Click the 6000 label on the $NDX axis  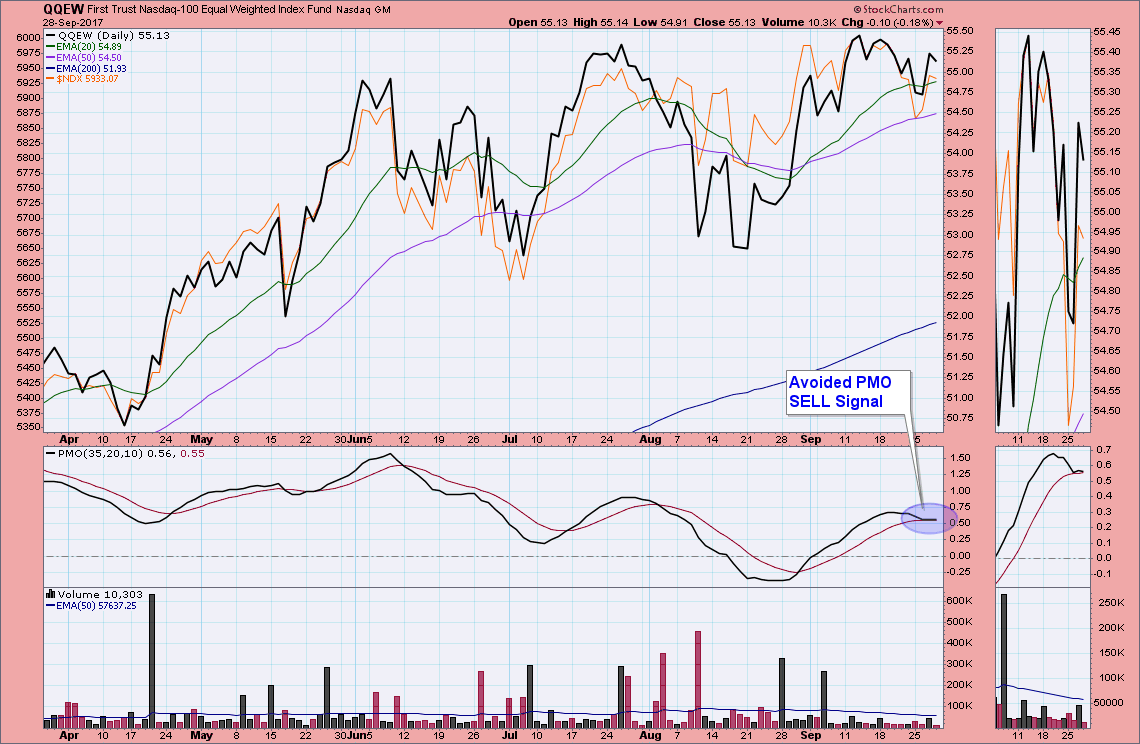(28, 38)
